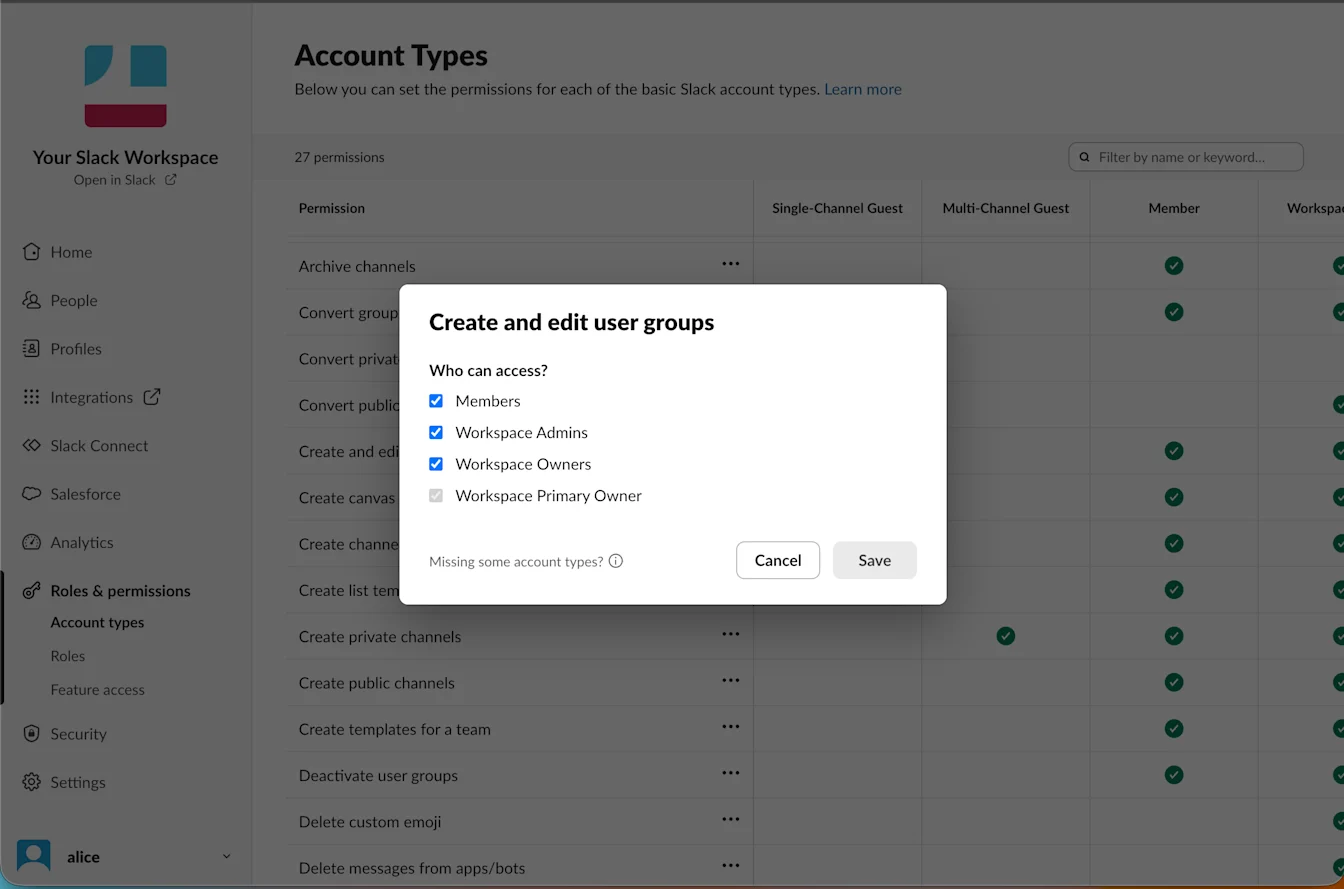Click the Security shield icon
The width and height of the screenshot is (1344, 889).
[32, 734]
